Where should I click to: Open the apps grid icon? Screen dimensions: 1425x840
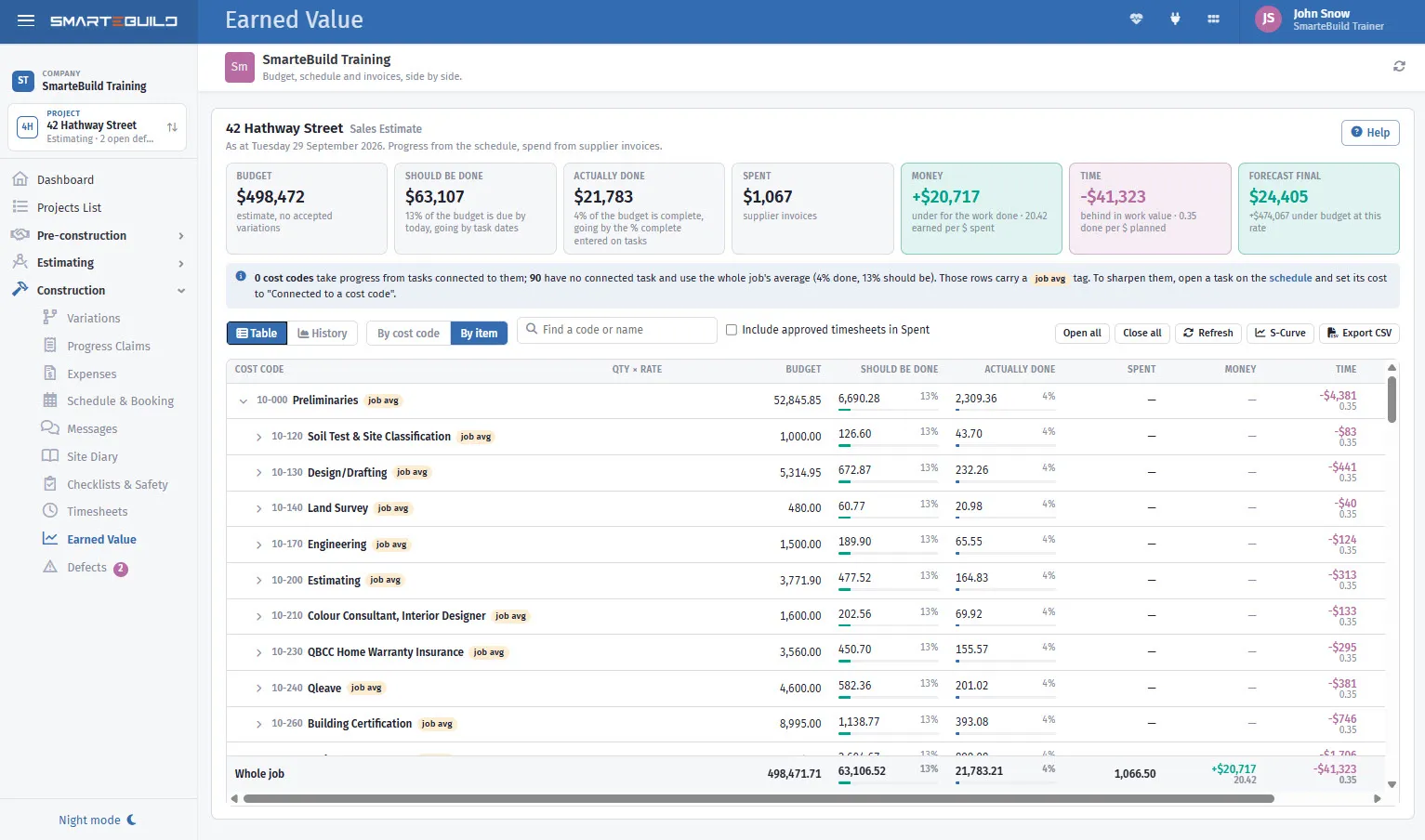click(1213, 20)
